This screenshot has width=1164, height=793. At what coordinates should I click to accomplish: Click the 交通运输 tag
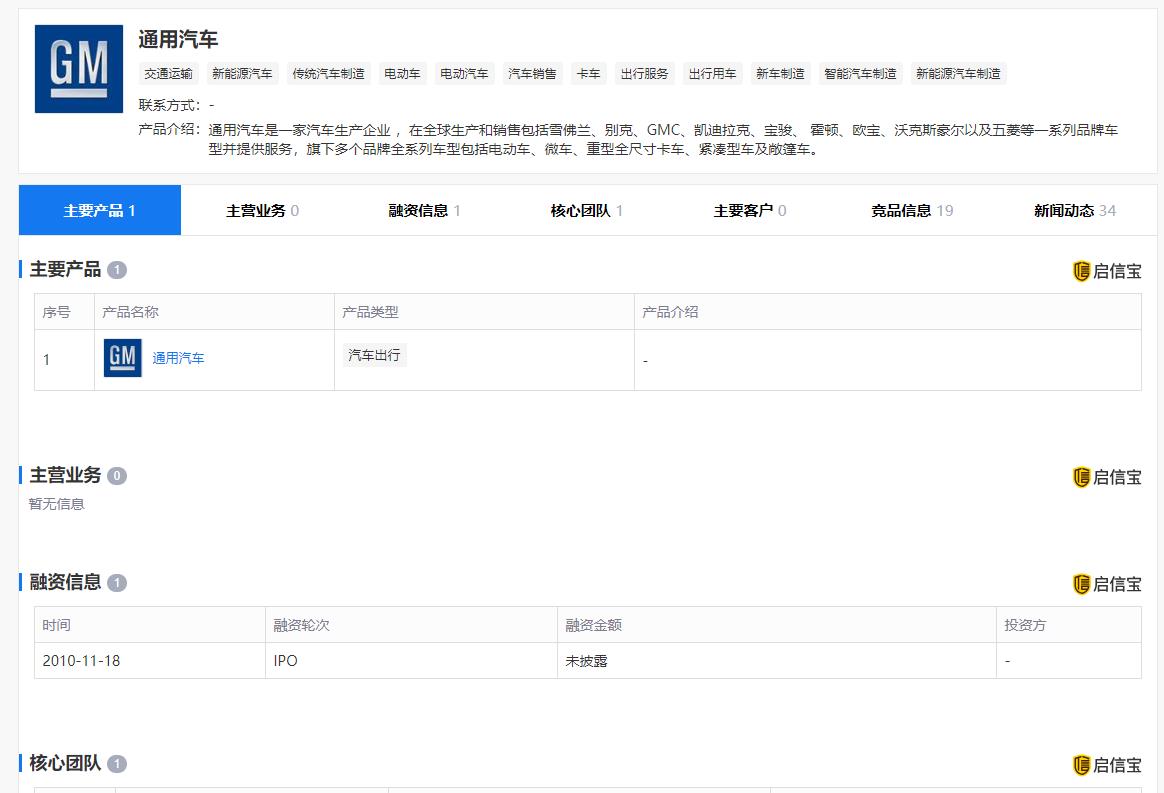tap(169, 74)
